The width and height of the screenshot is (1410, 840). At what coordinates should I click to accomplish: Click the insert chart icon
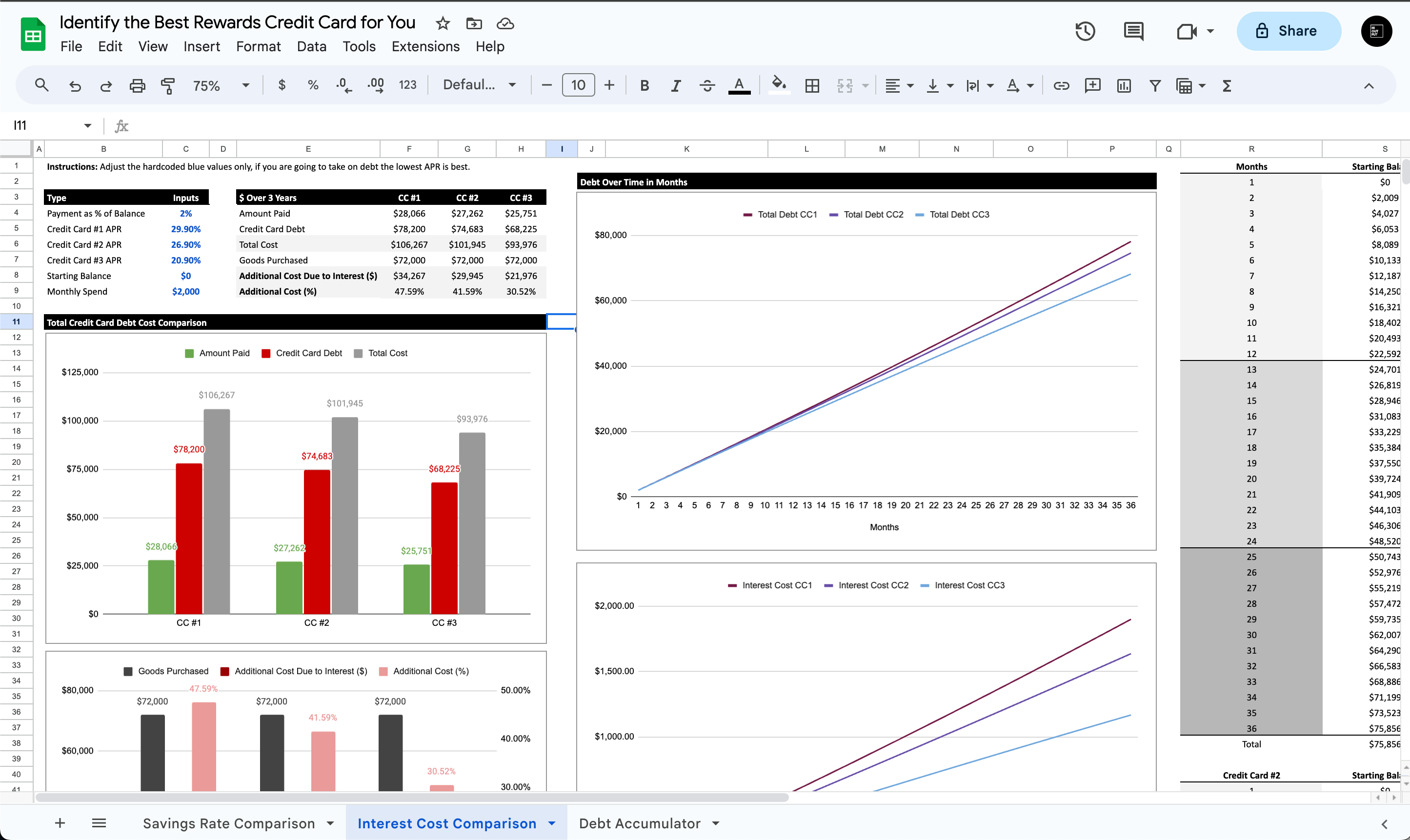(1124, 85)
